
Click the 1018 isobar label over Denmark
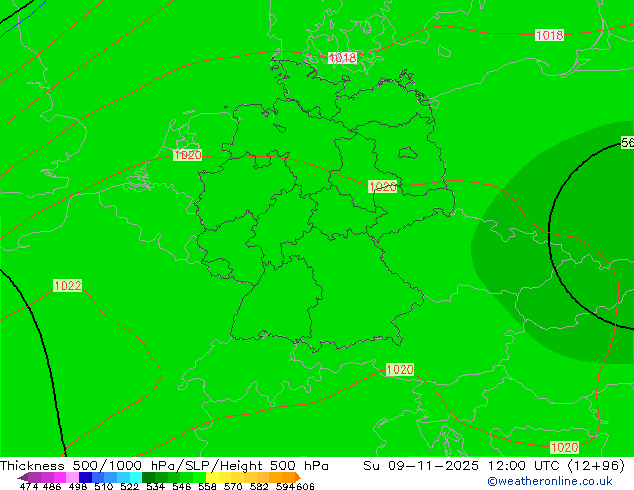pos(342,58)
